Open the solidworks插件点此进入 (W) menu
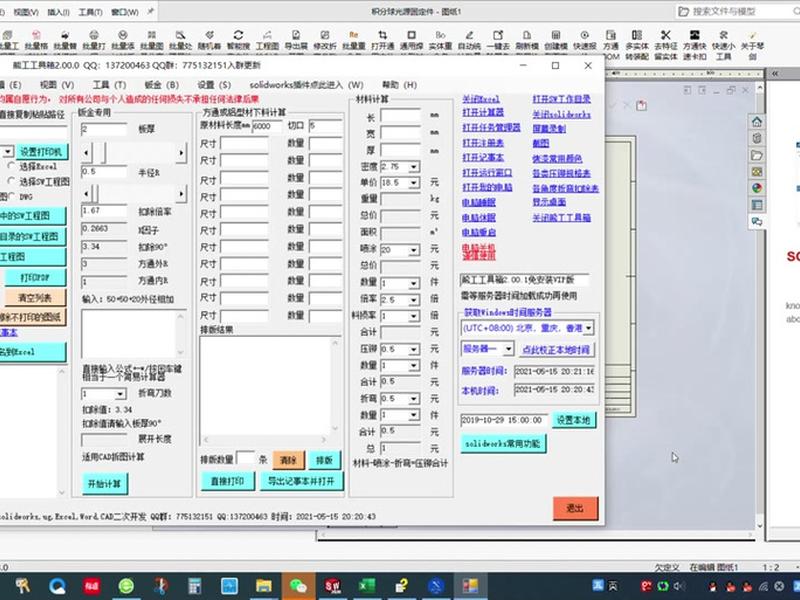Image resolution: width=800 pixels, height=600 pixels. [x=306, y=85]
